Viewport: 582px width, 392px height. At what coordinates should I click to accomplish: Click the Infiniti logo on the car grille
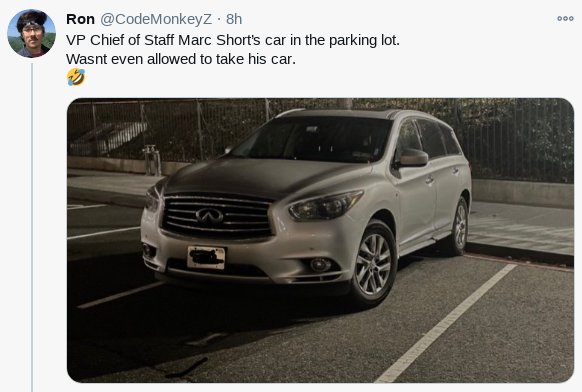point(209,216)
